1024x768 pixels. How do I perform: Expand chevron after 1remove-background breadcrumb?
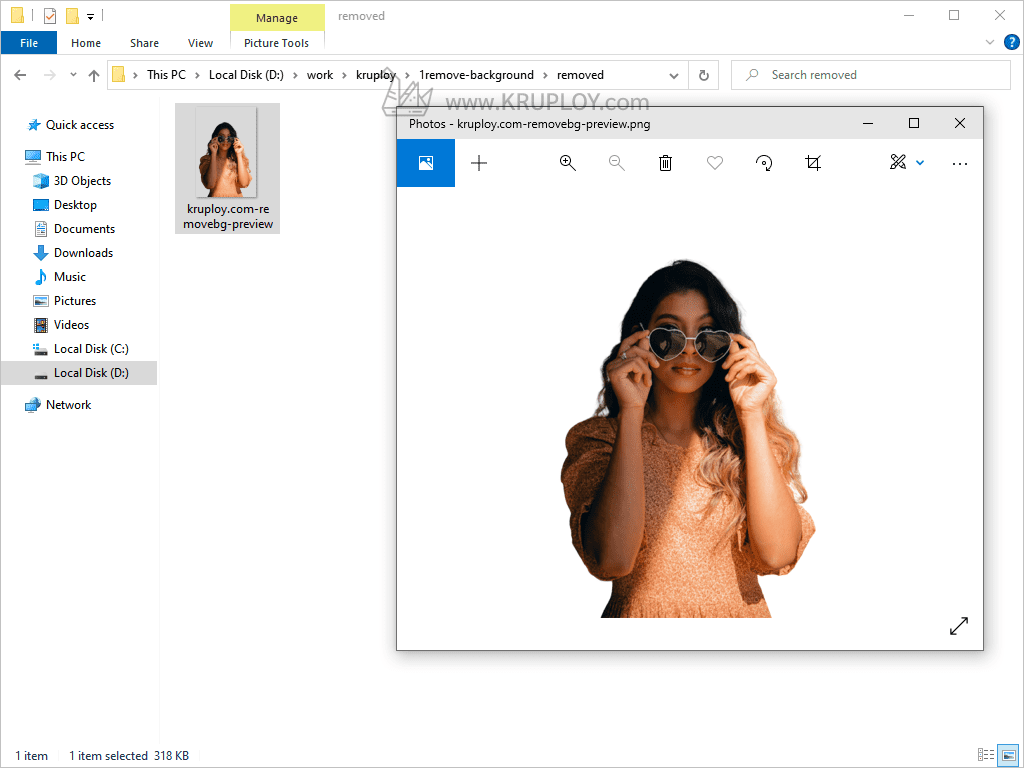(545, 76)
